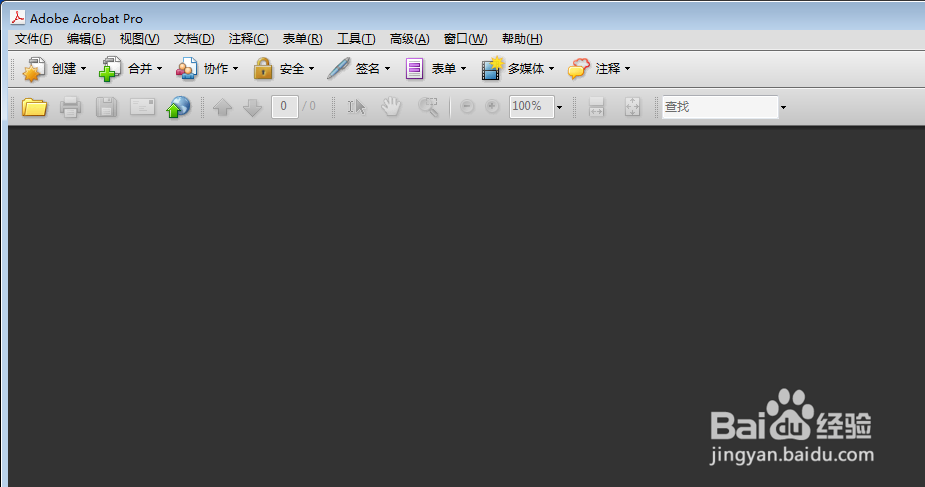Screen dimensions: 925x487
Task: Expand the 合并 dropdown arrow
Action: 159,69
